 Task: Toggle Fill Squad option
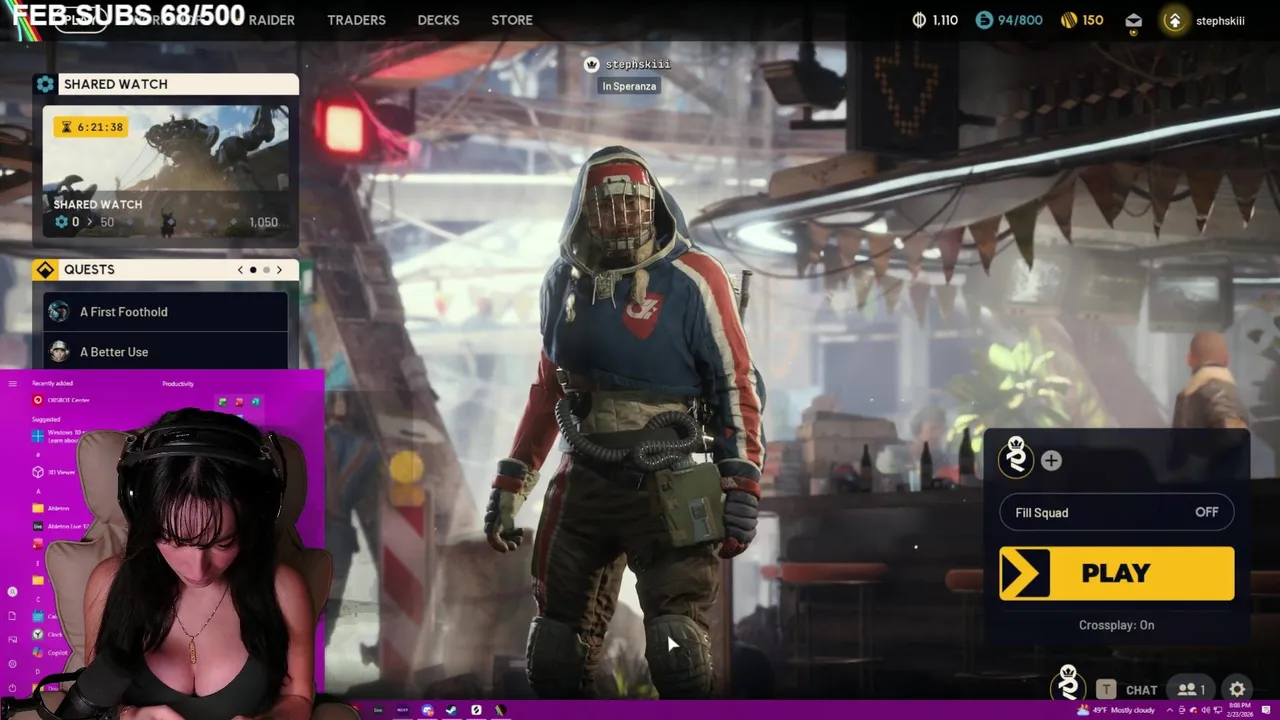1116,512
